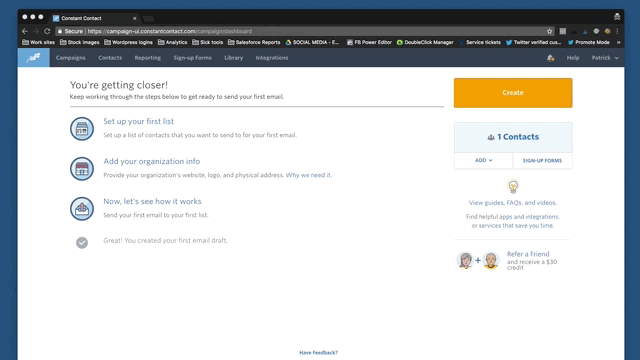Open the 1 Contacts panel link
640x360 pixels.
(x=513, y=137)
